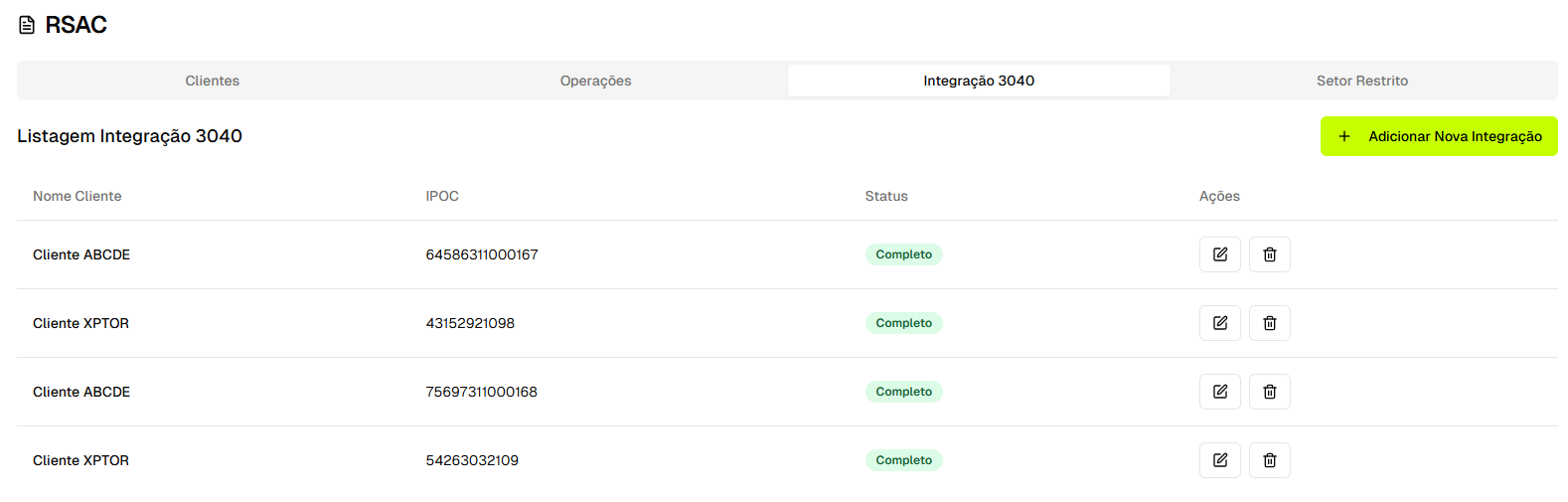Edit the integration with IPOC 43152921098
Image resolution: width=1568 pixels, height=502 pixels.
point(1219,323)
